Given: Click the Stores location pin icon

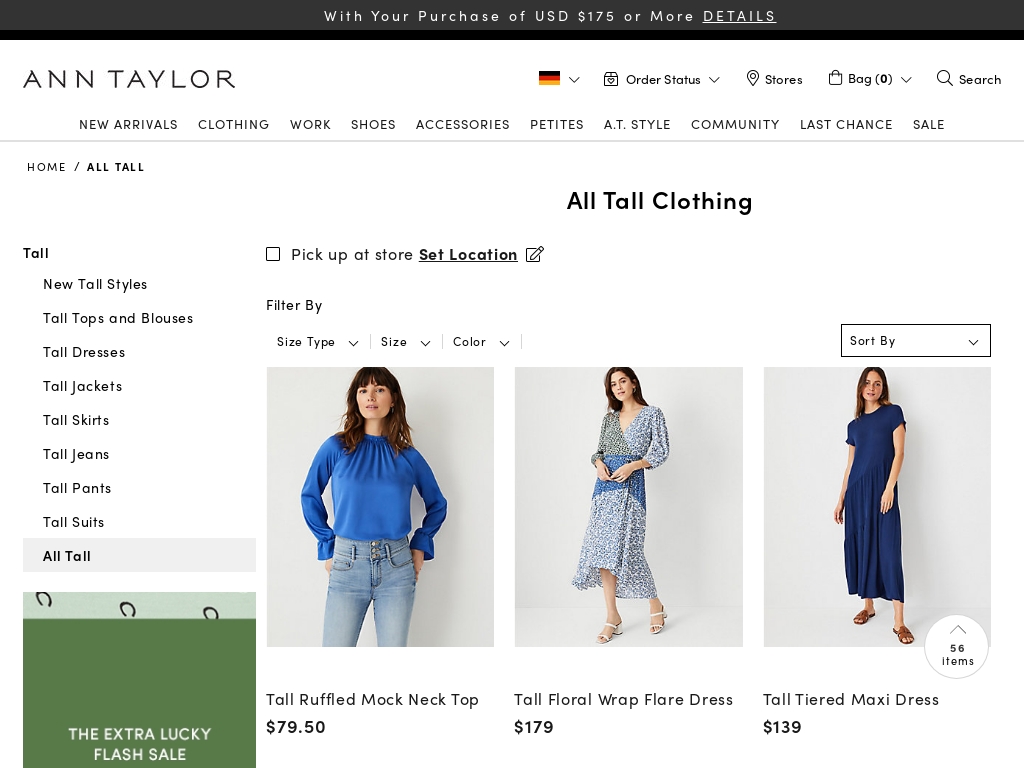Looking at the screenshot, I should pyautogui.click(x=753, y=78).
